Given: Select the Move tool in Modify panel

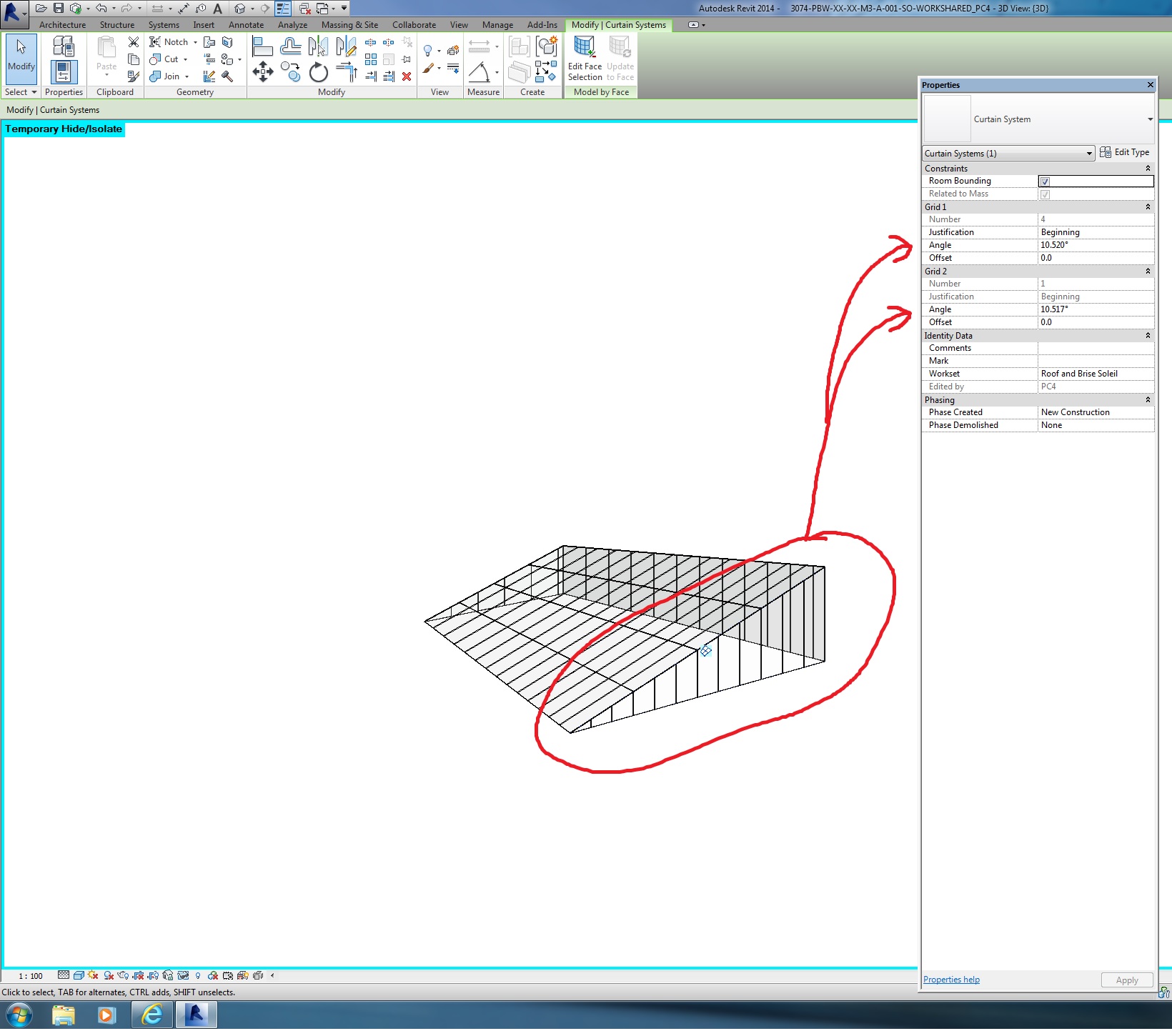Looking at the screenshot, I should tap(263, 71).
